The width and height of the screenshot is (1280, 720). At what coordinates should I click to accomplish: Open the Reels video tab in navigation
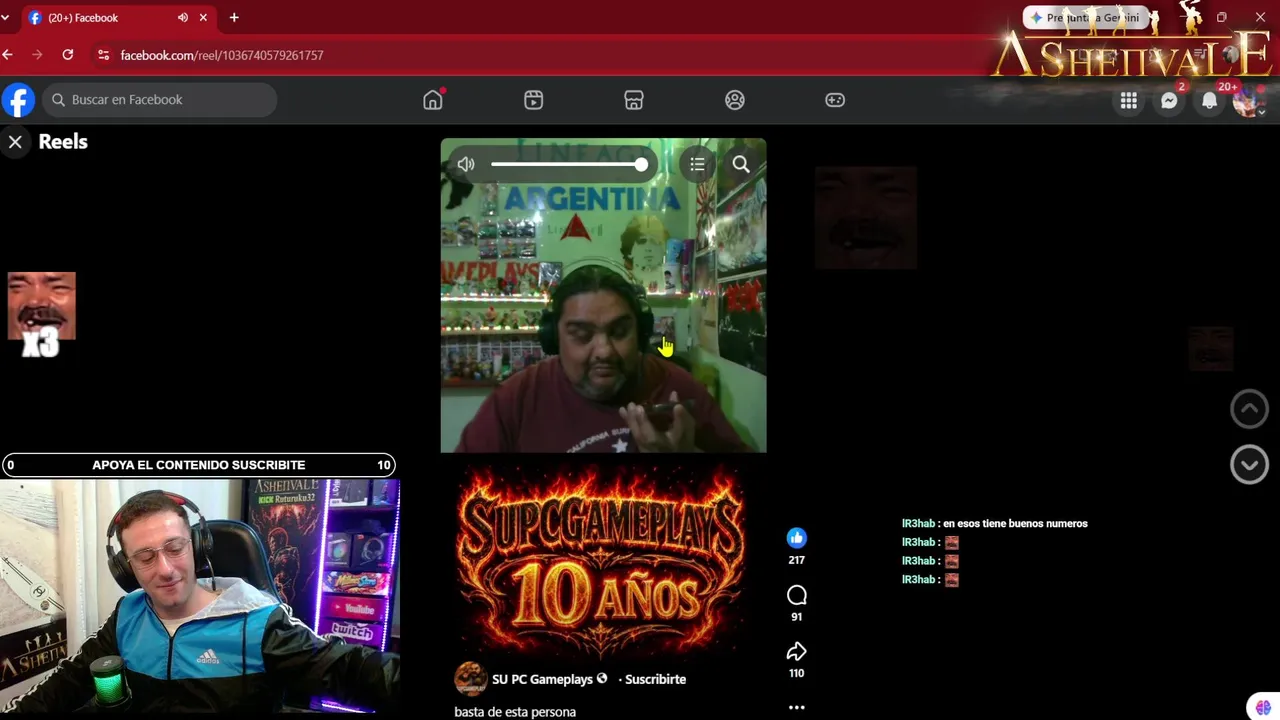pyautogui.click(x=534, y=100)
